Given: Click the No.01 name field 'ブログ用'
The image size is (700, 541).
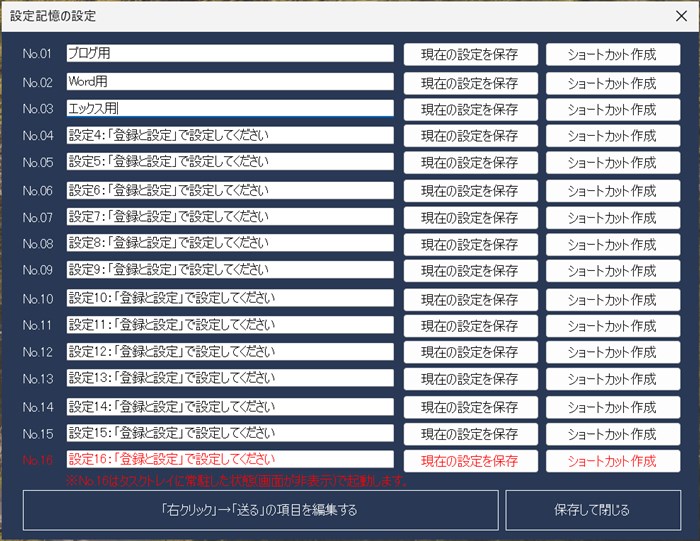Looking at the screenshot, I should (x=230, y=54).
